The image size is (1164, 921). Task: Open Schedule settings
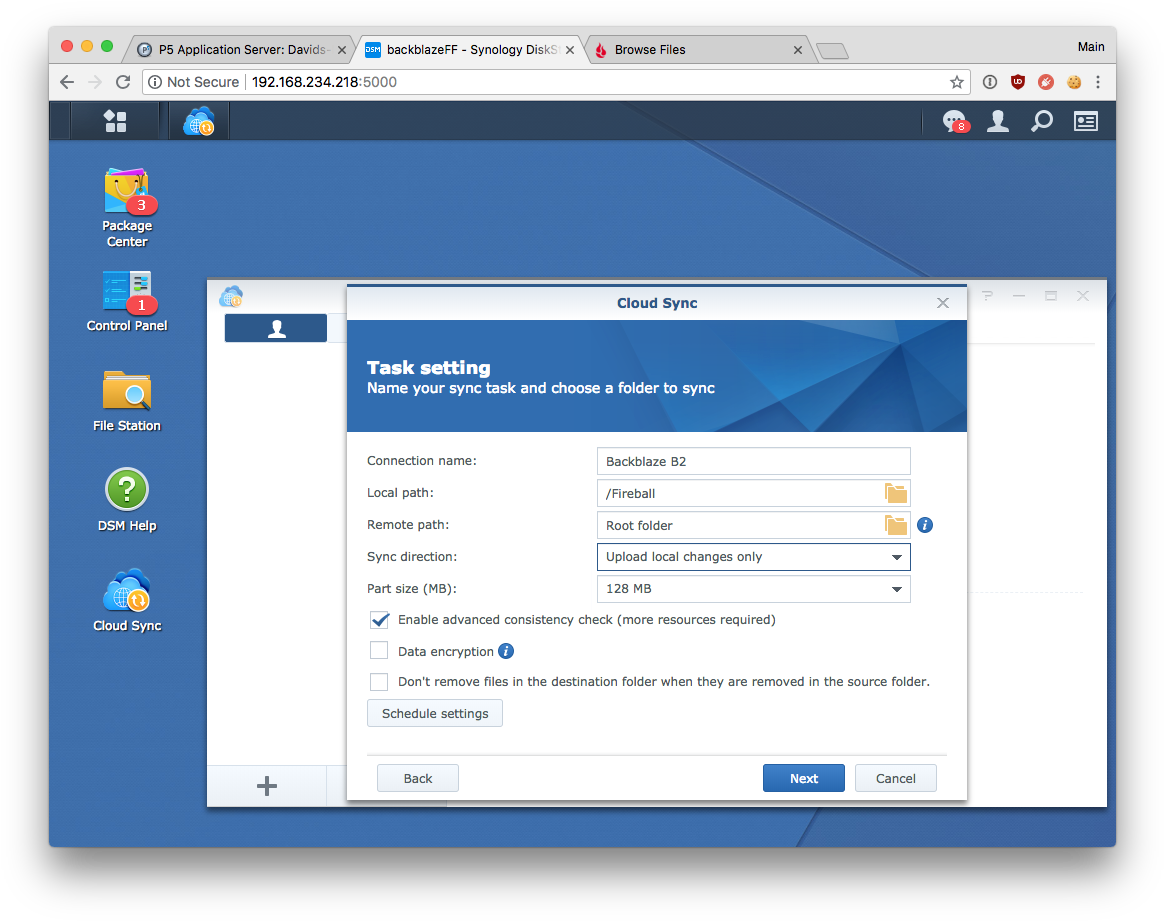pos(435,713)
